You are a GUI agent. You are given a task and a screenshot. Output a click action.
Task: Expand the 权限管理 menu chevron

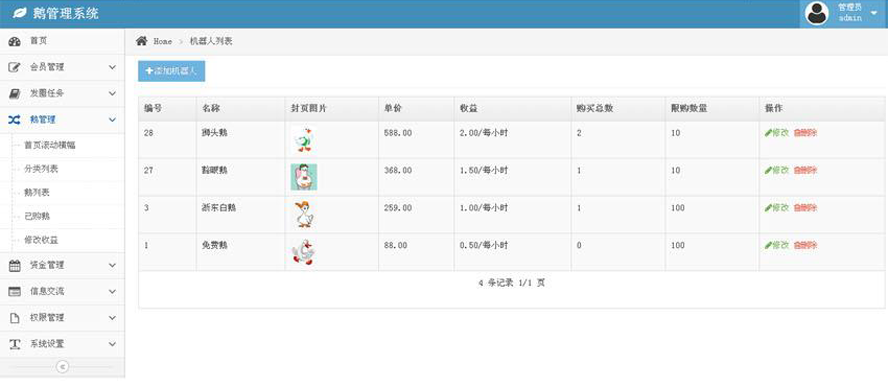[112, 318]
